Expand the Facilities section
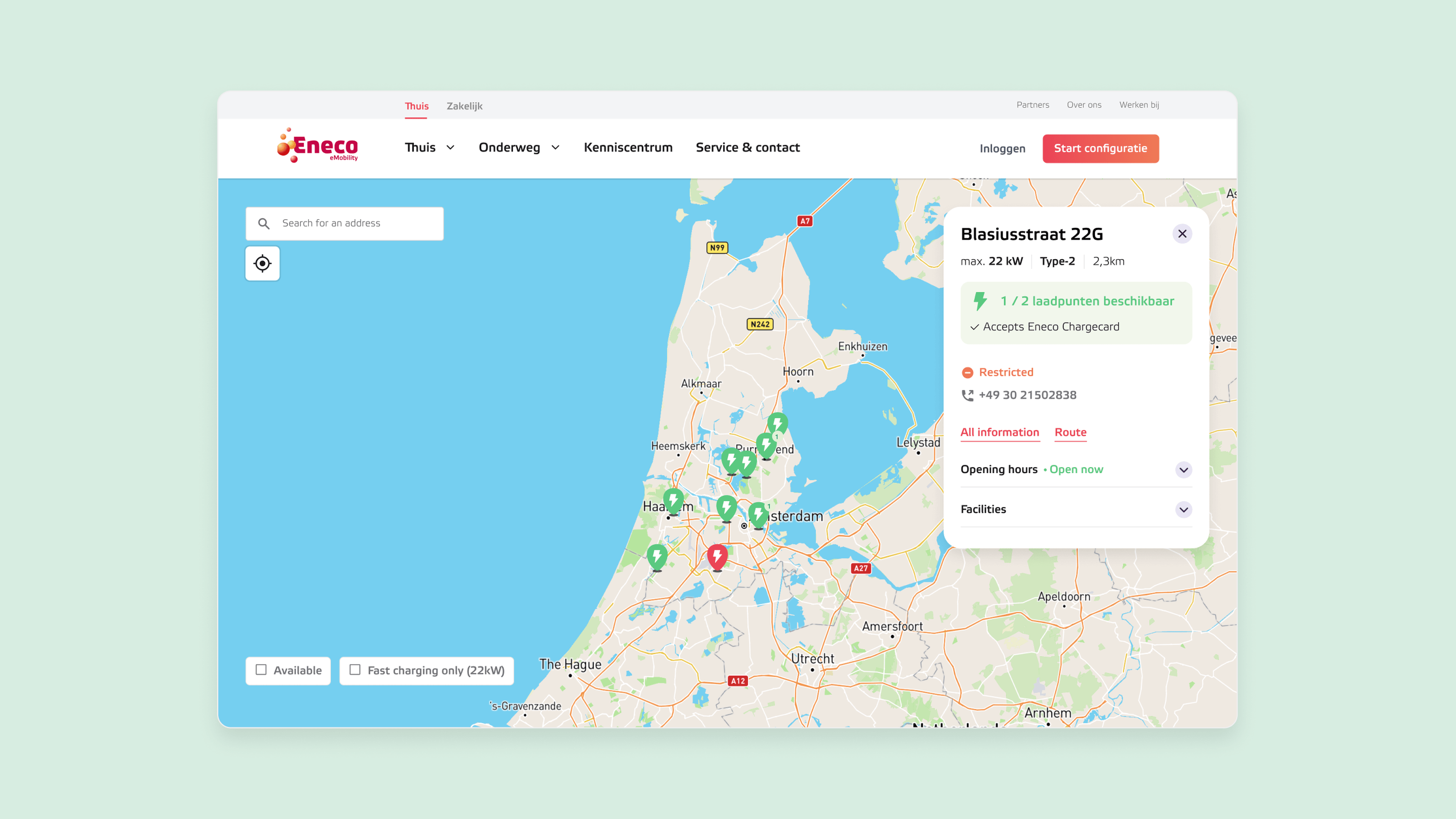The image size is (1456, 819). [x=1184, y=510]
